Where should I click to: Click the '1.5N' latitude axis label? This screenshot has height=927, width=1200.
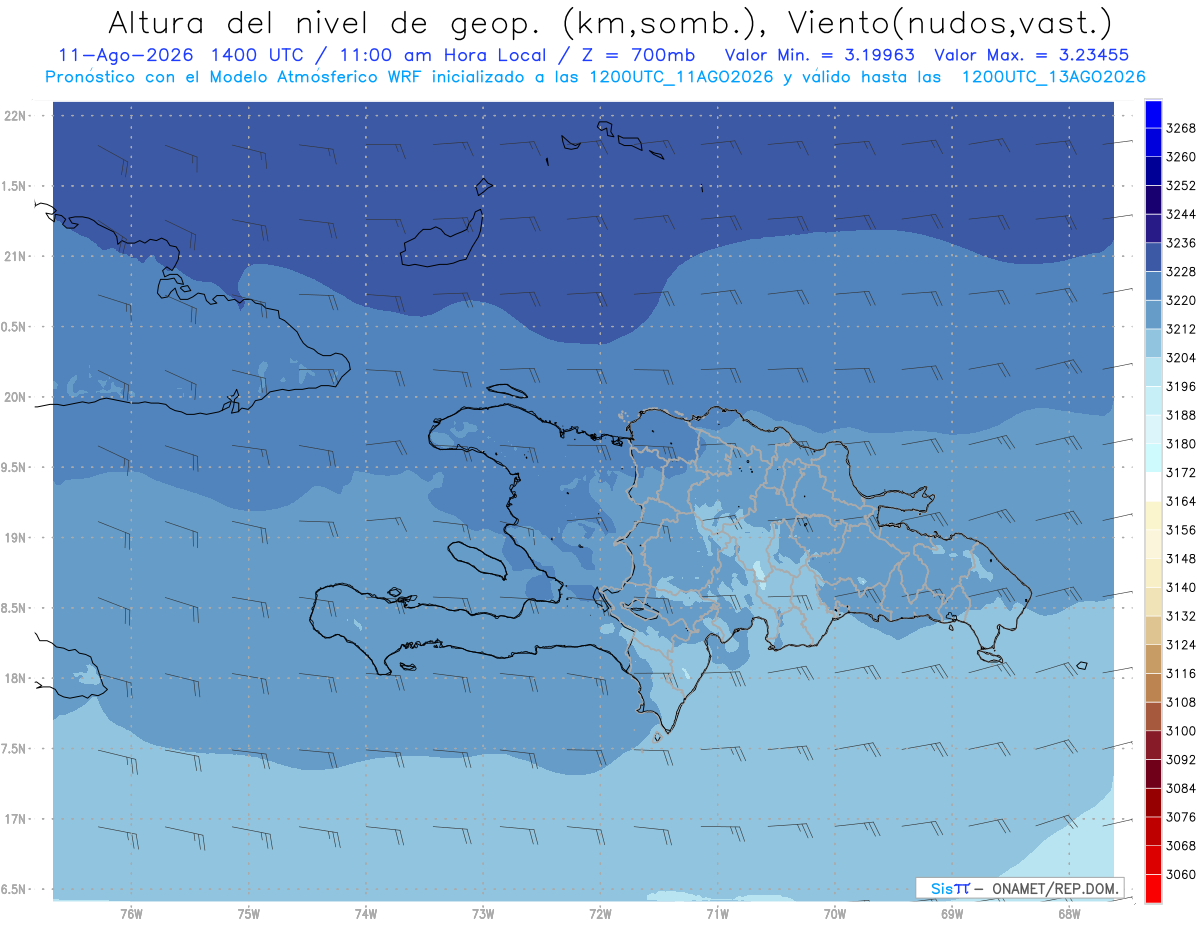15,186
